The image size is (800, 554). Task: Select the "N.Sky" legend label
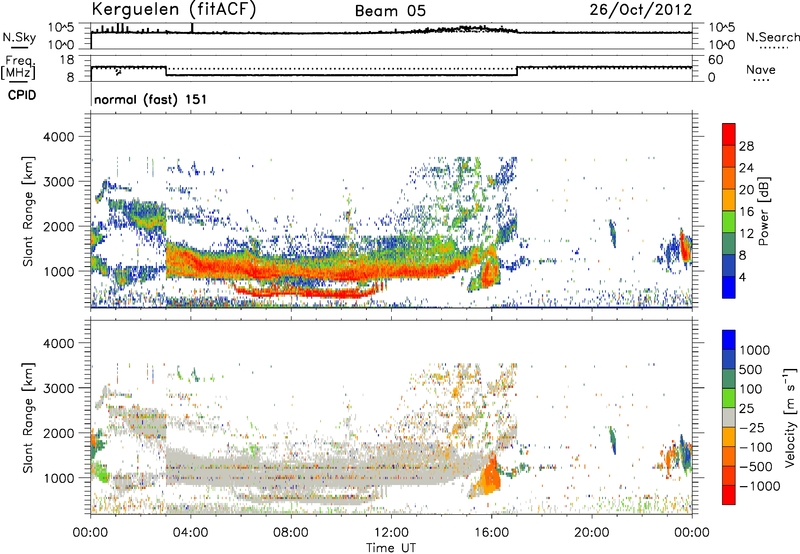point(19,37)
